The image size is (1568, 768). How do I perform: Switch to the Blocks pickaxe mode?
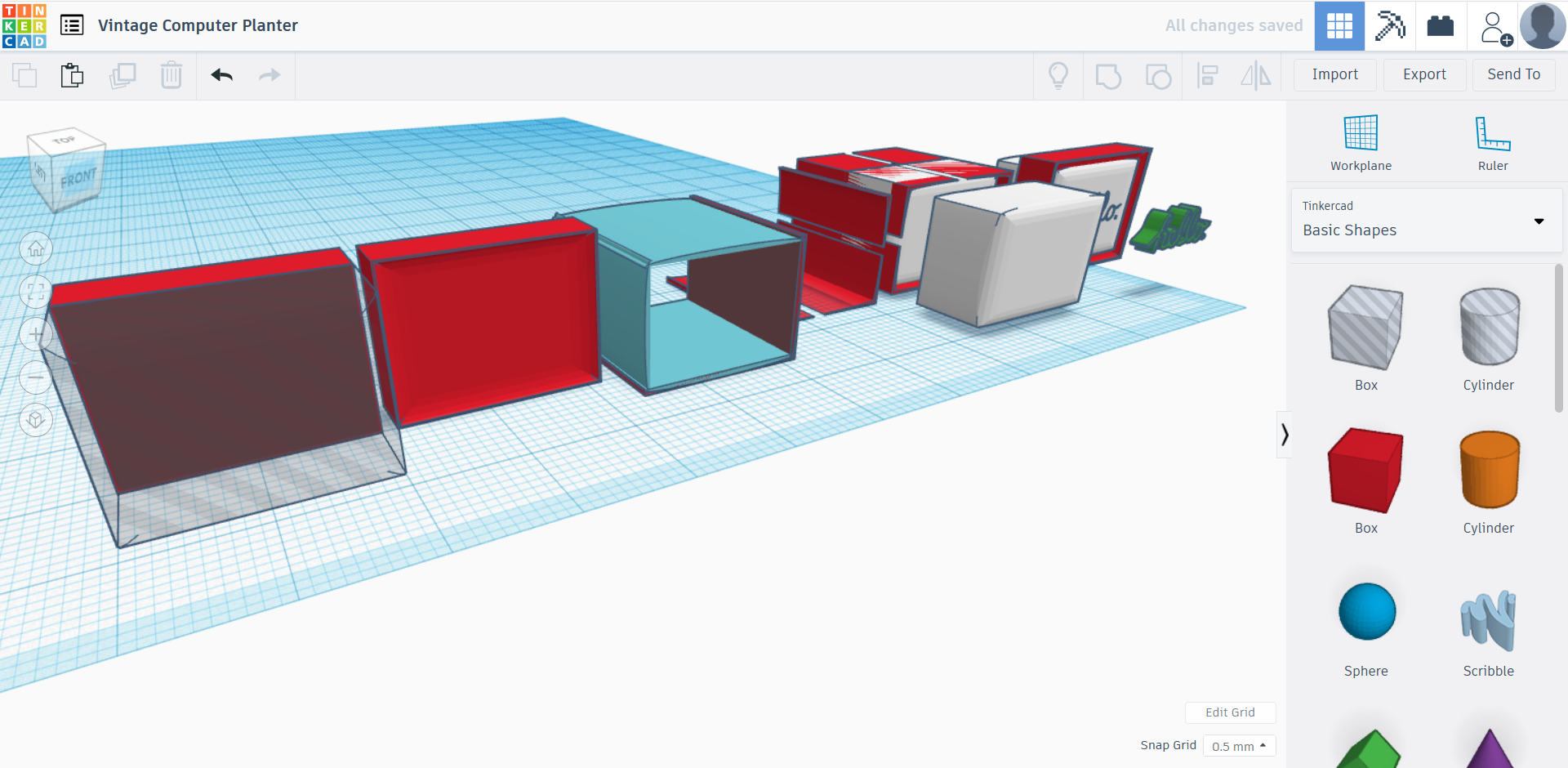tap(1390, 26)
